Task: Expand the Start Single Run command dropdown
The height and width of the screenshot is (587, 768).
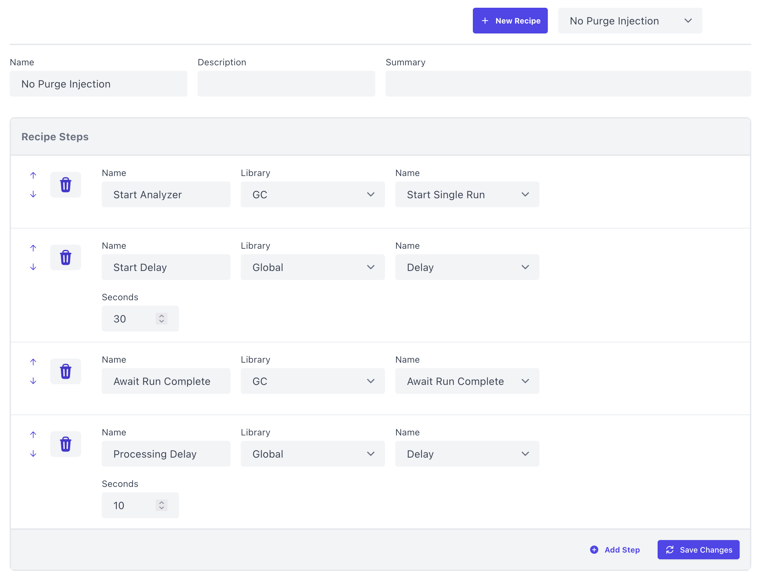Action: (x=466, y=195)
